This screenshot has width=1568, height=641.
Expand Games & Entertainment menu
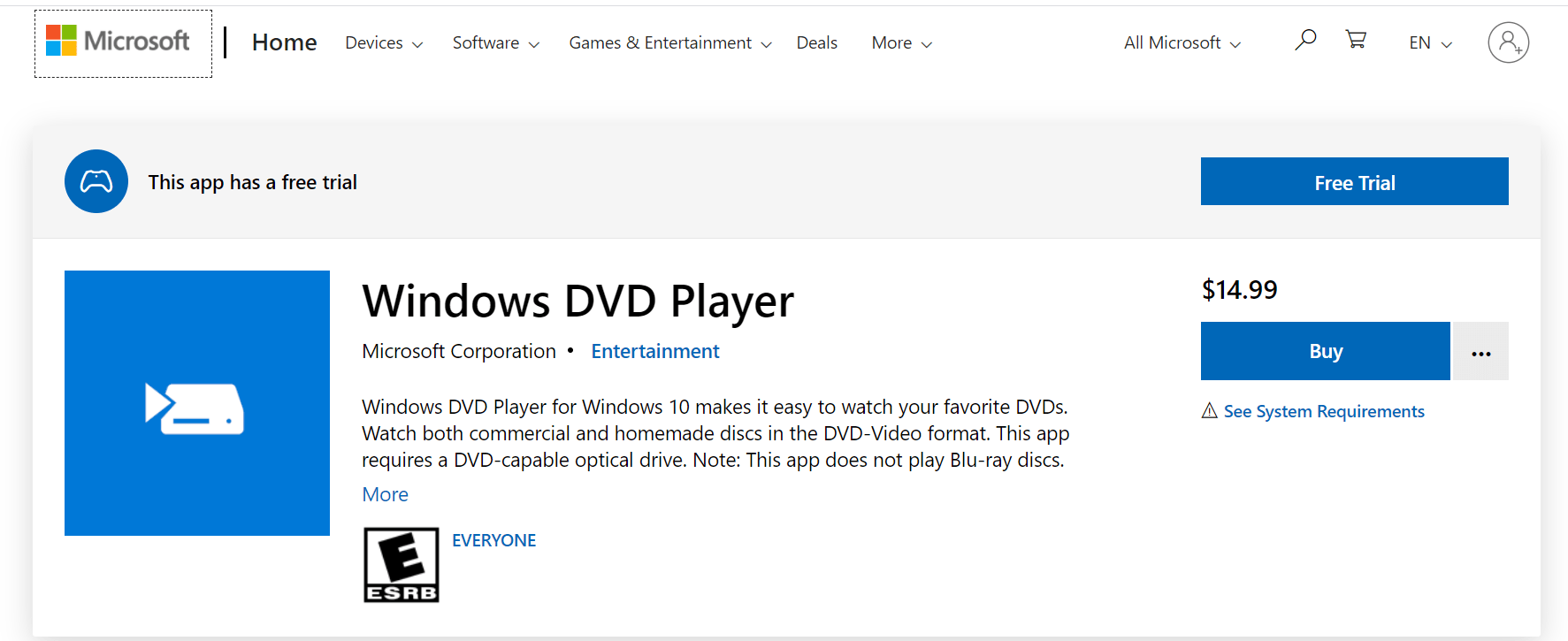coord(670,42)
